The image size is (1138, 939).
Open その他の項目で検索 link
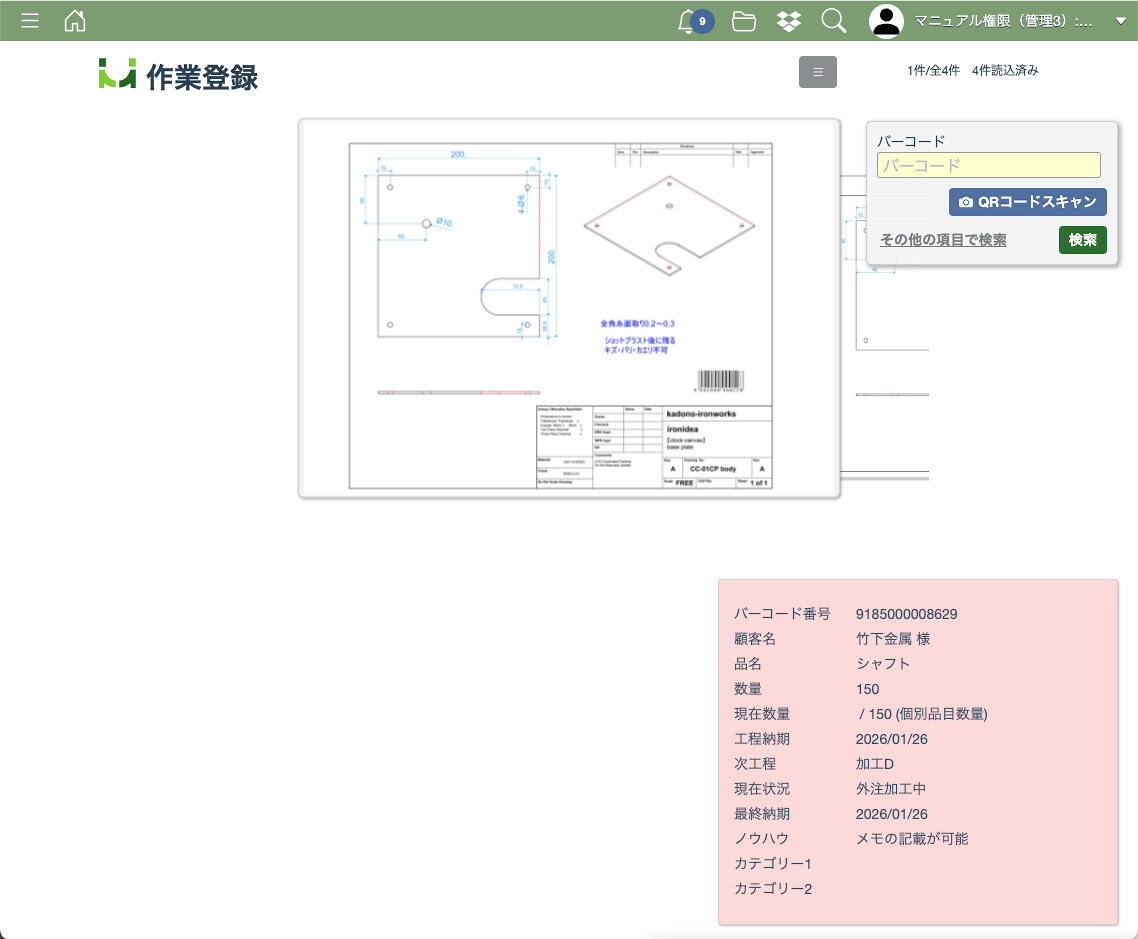[943, 240]
